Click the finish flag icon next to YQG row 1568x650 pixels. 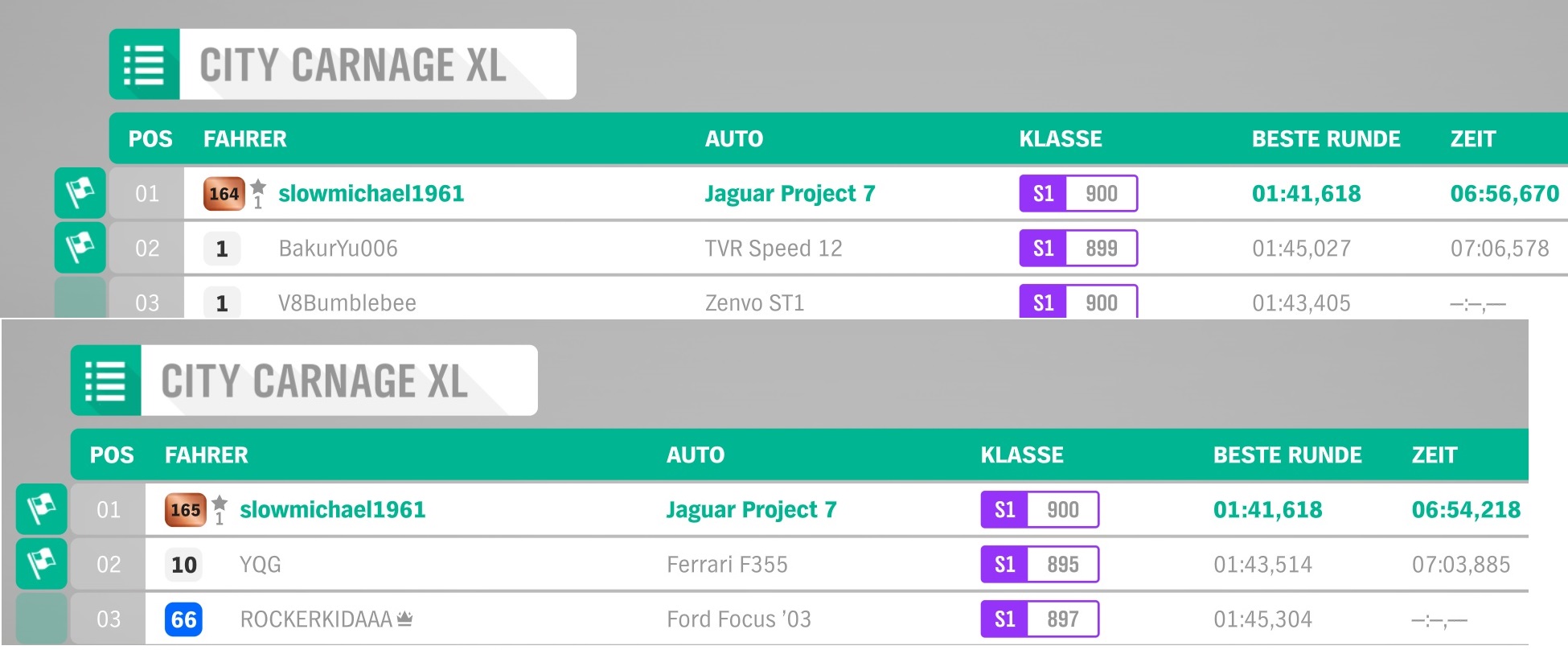coord(41,563)
